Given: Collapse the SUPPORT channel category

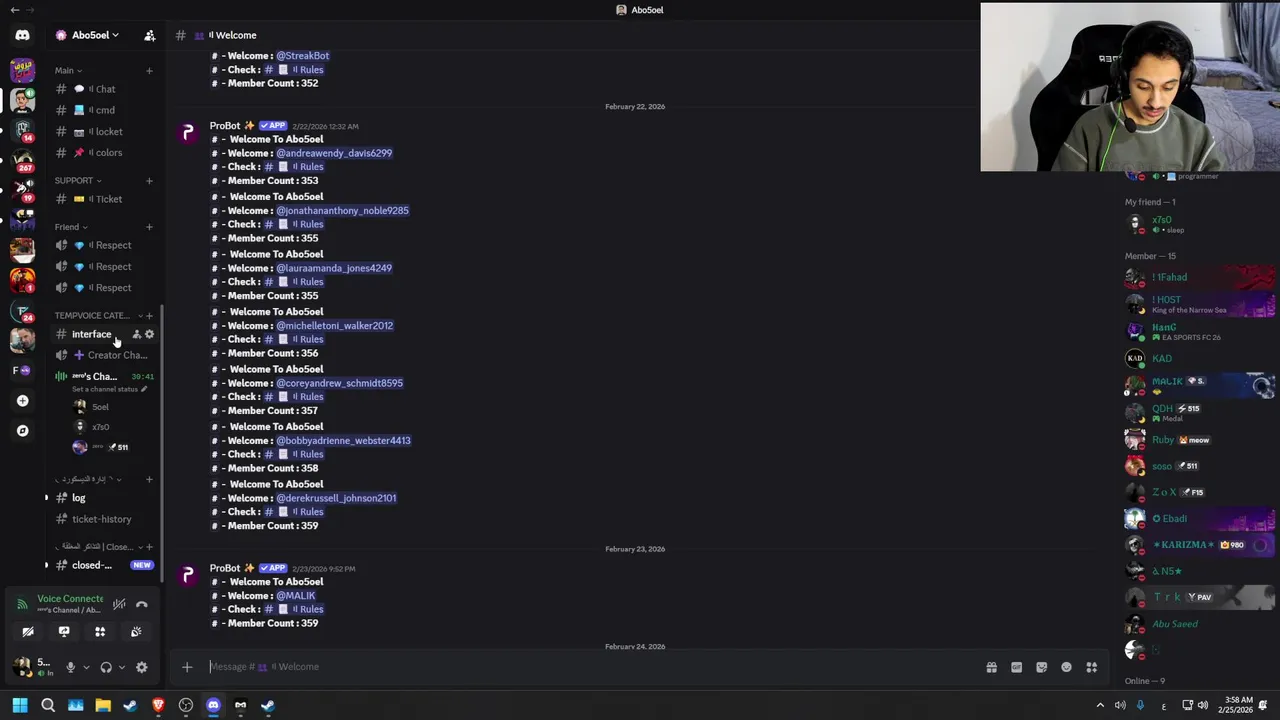Looking at the screenshot, I should click(78, 180).
